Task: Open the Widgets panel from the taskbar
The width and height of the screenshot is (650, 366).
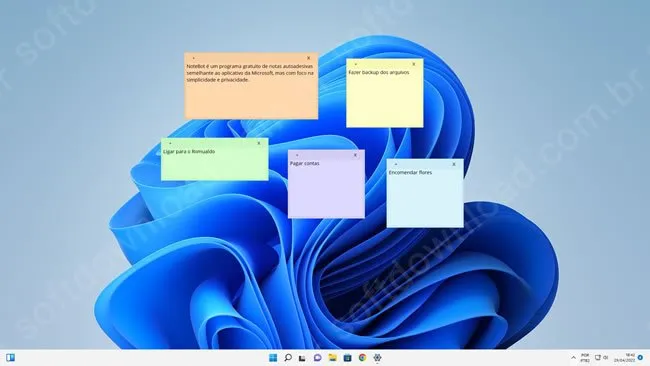Action: tap(10, 358)
